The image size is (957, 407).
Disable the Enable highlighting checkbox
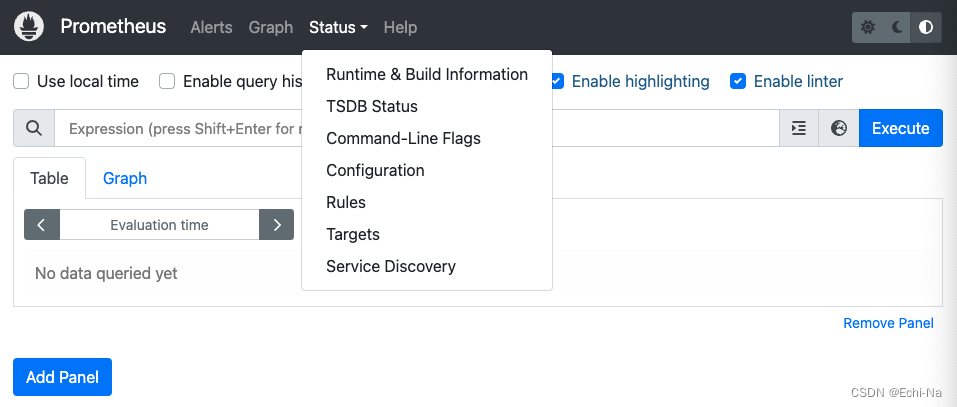(x=557, y=82)
